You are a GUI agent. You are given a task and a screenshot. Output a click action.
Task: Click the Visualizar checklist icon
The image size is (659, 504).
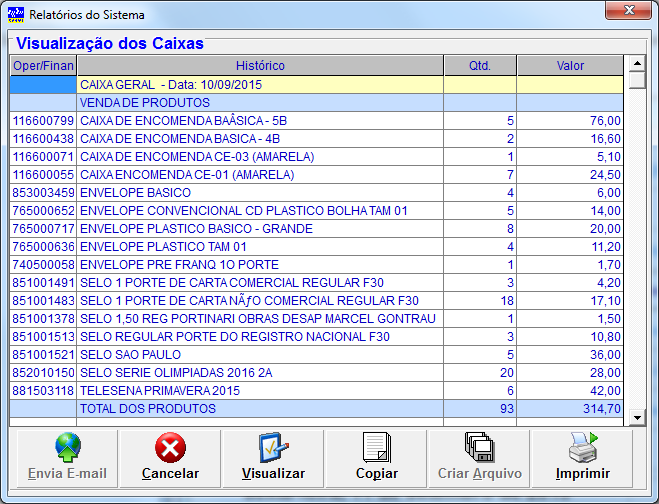(x=274, y=447)
